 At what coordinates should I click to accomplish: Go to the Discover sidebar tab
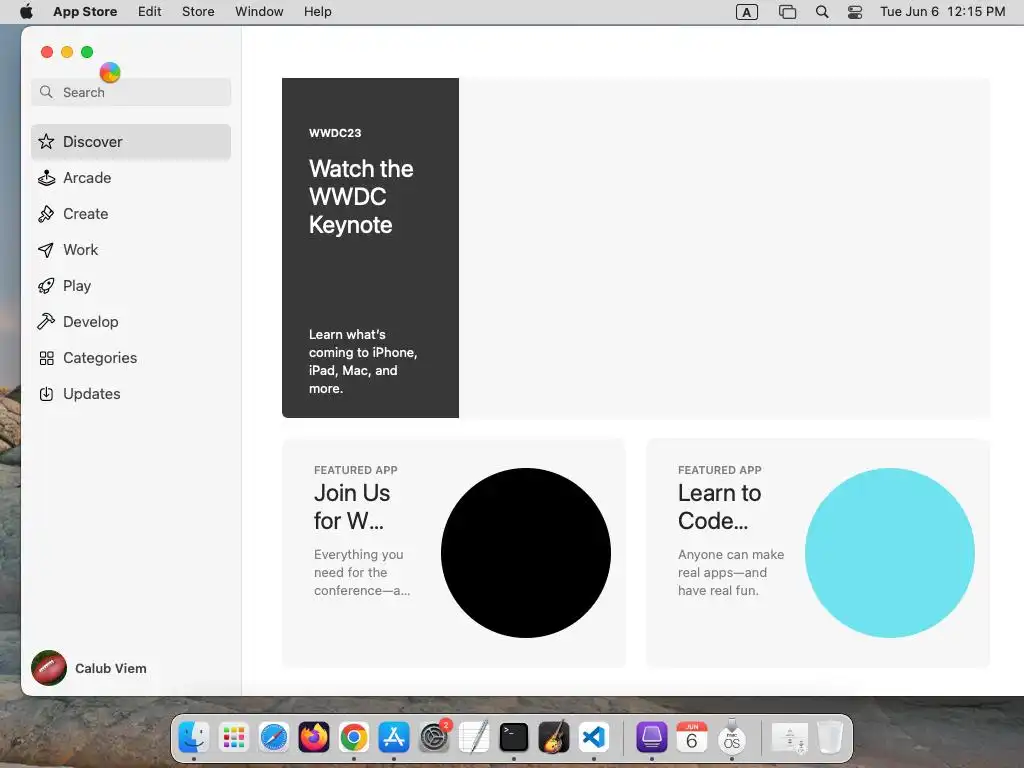(131, 142)
